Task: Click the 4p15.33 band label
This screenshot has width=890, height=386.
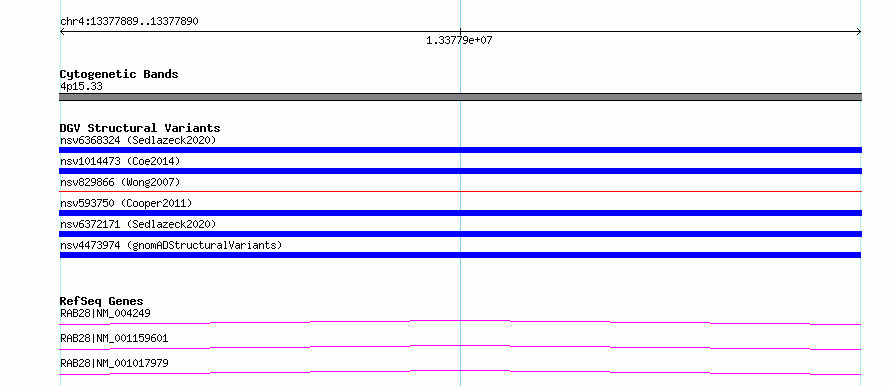Action: (x=81, y=87)
